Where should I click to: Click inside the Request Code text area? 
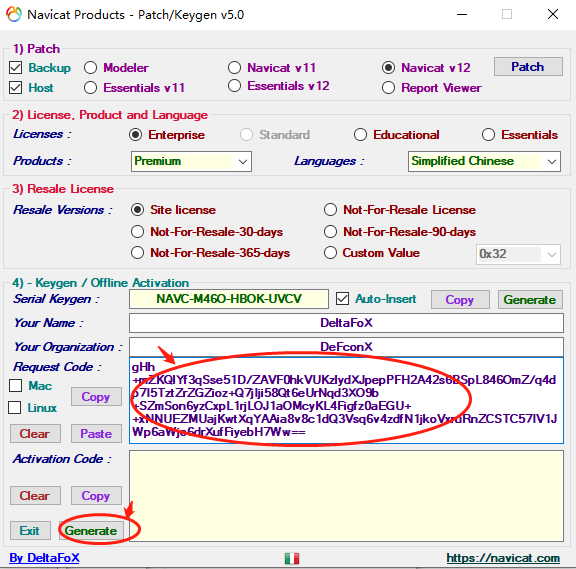tap(346, 400)
